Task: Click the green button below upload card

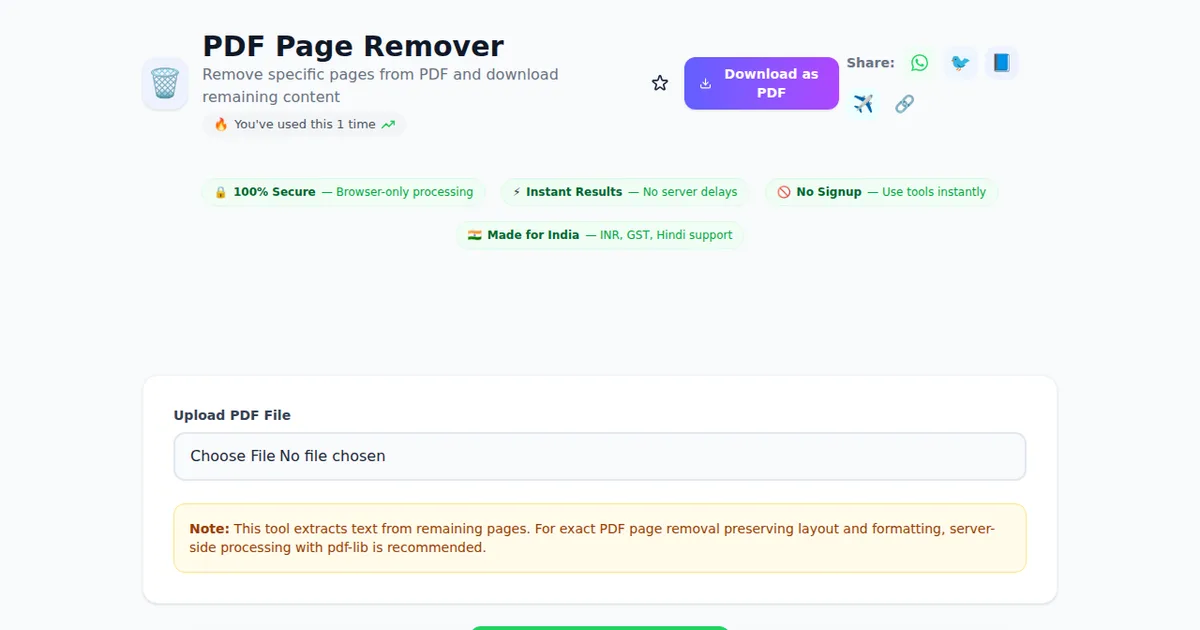Action: pos(599,627)
